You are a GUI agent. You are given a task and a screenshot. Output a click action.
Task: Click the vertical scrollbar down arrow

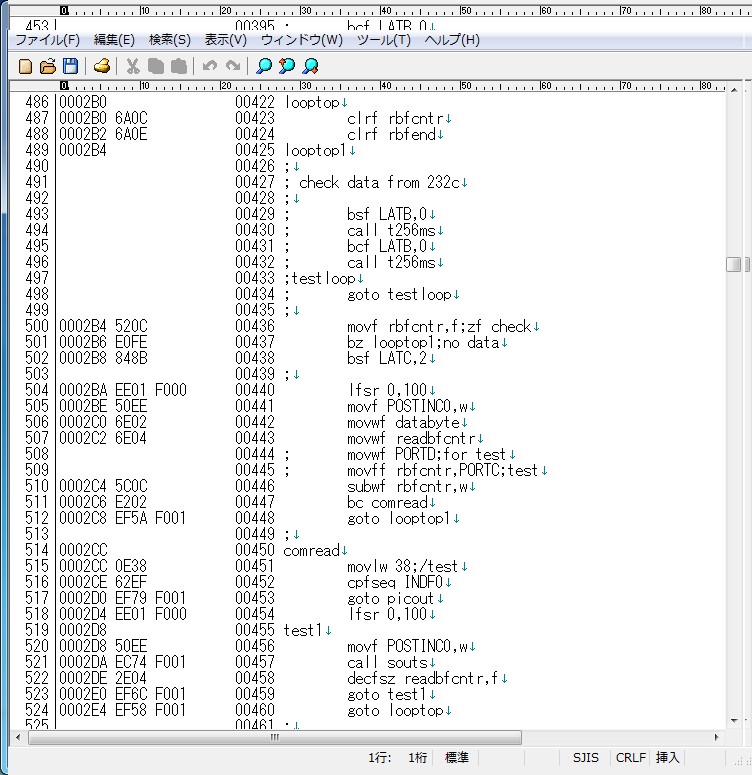[734, 720]
